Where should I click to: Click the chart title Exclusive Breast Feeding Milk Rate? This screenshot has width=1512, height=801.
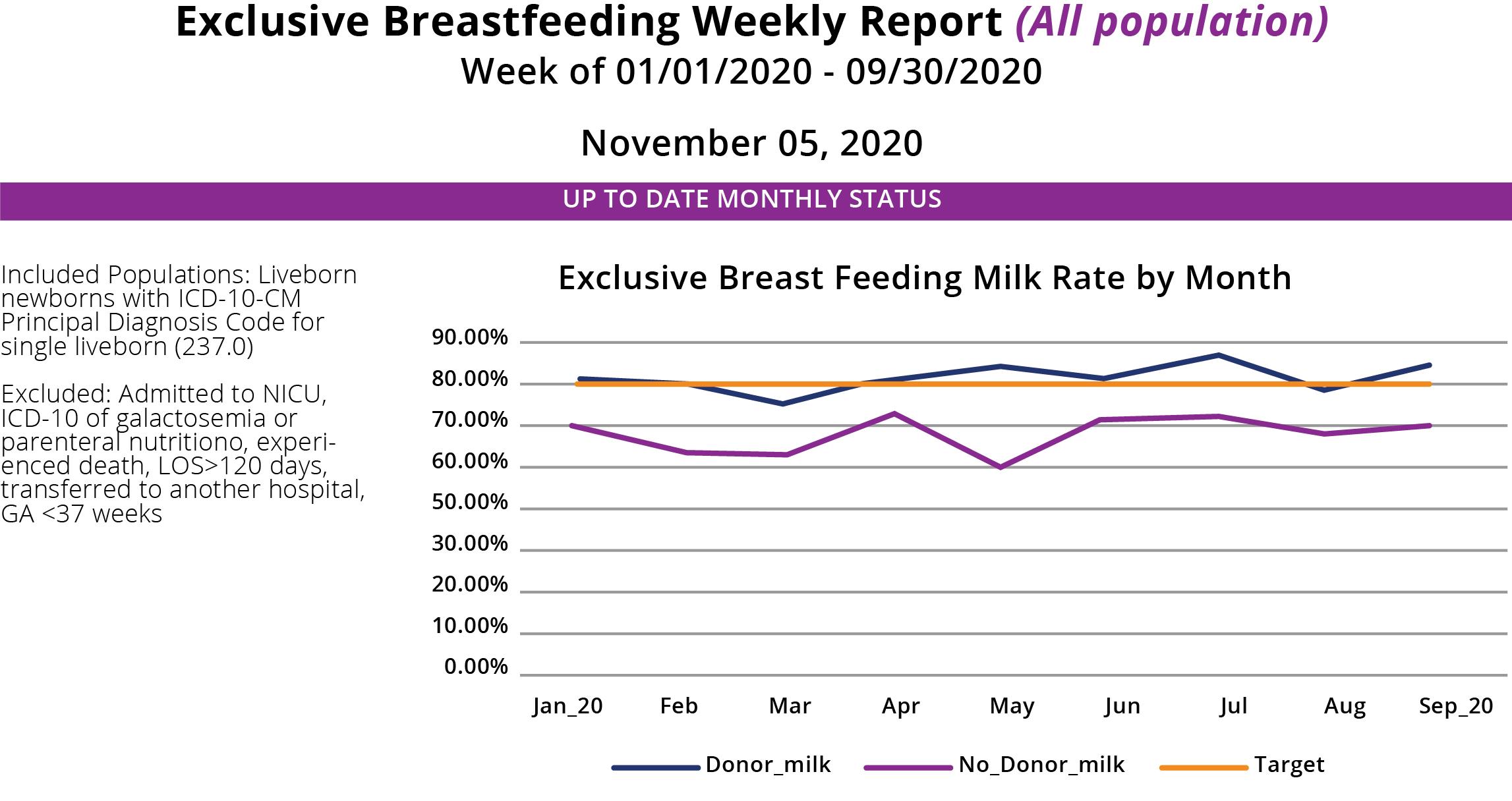[x=925, y=278]
